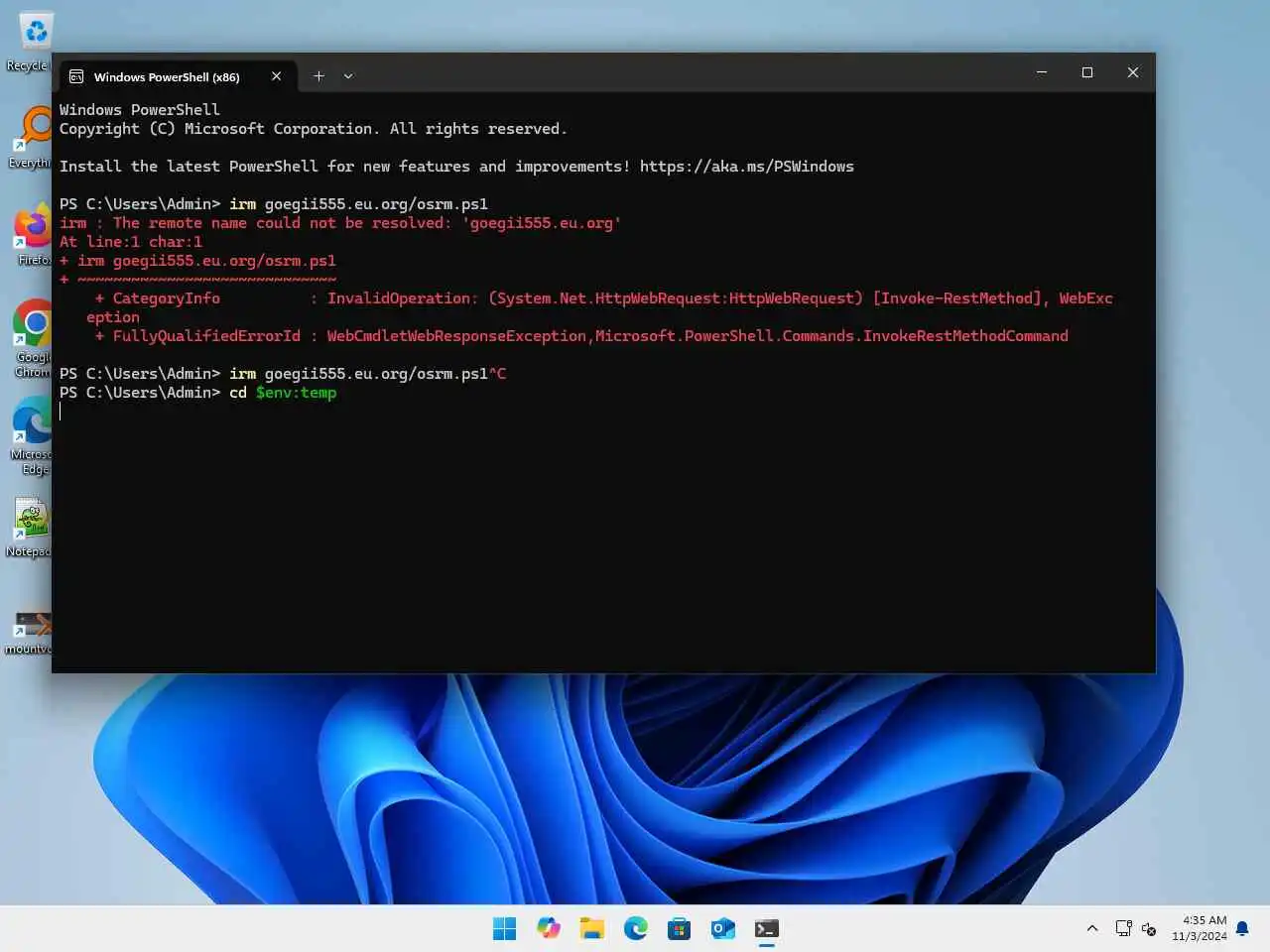Select the Microsoft Edge desktop shortcut
The height and width of the screenshot is (952, 1270).
coord(32,435)
